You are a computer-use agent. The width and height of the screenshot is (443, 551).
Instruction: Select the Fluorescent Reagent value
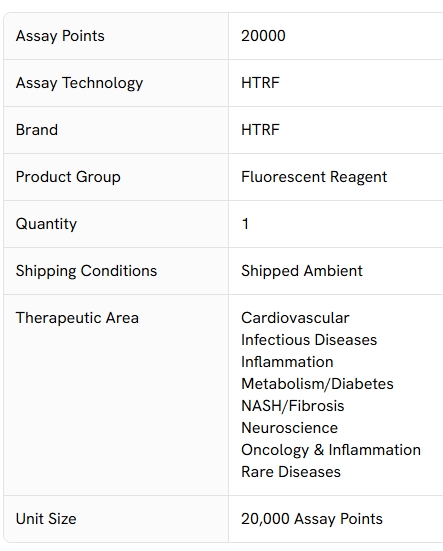(314, 177)
